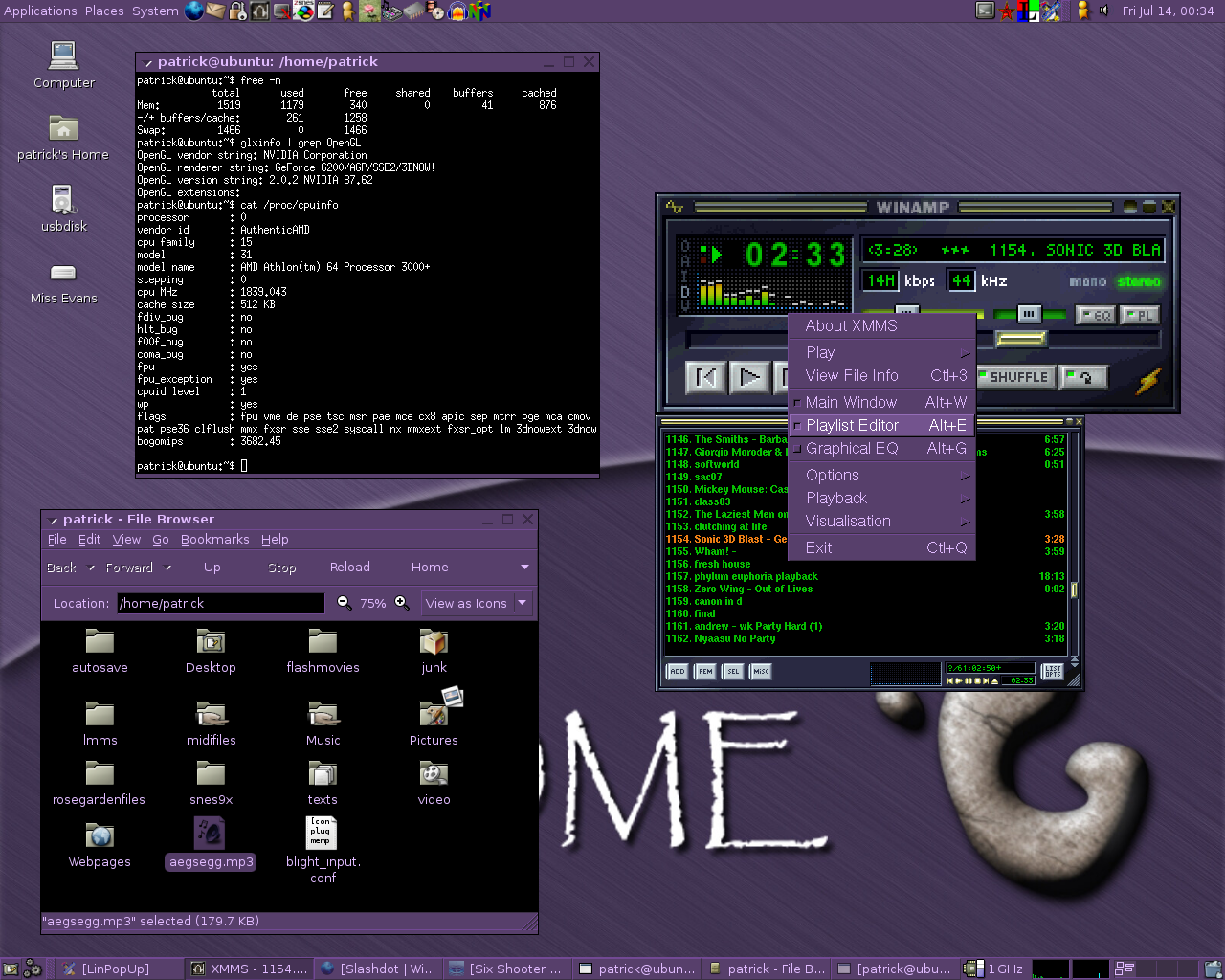Launch the headphones audio app in top panel

tap(458, 11)
